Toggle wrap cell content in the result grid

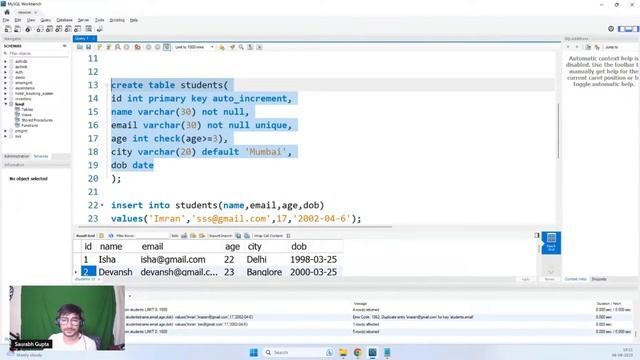click(288, 236)
